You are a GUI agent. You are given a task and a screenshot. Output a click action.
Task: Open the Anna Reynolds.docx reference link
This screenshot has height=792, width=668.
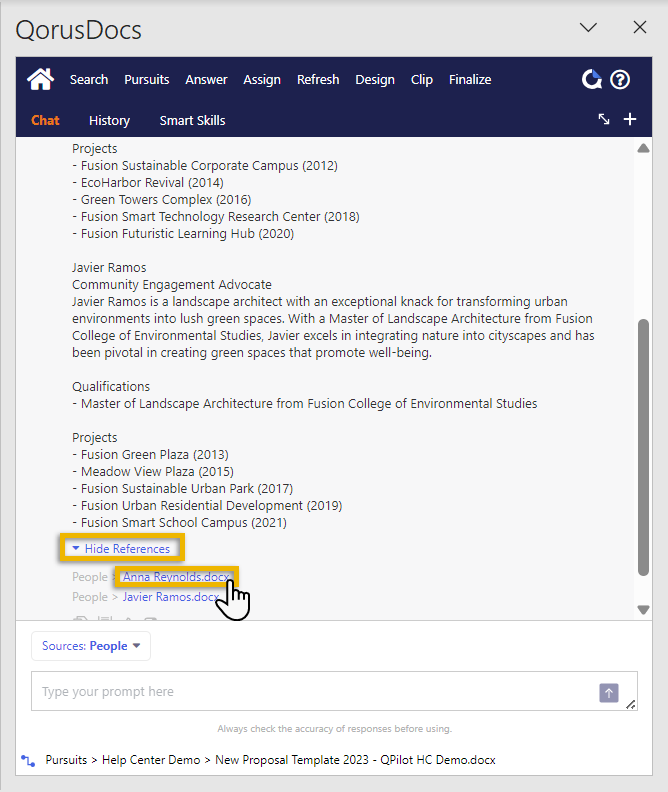click(x=174, y=577)
